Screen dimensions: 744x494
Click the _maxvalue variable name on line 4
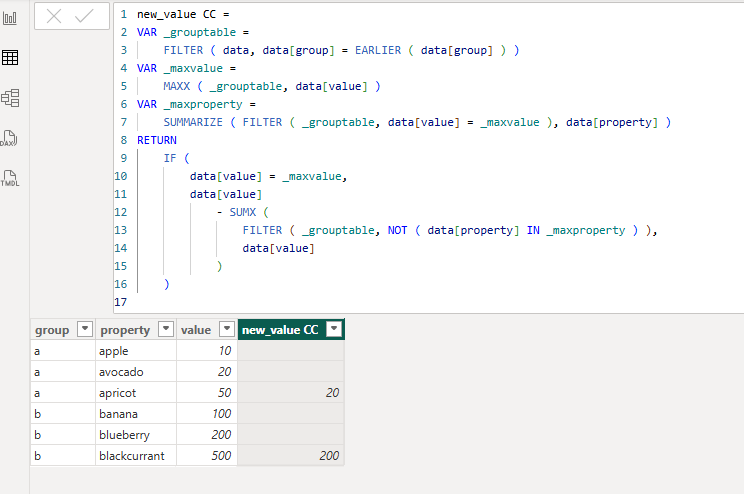click(x=193, y=68)
